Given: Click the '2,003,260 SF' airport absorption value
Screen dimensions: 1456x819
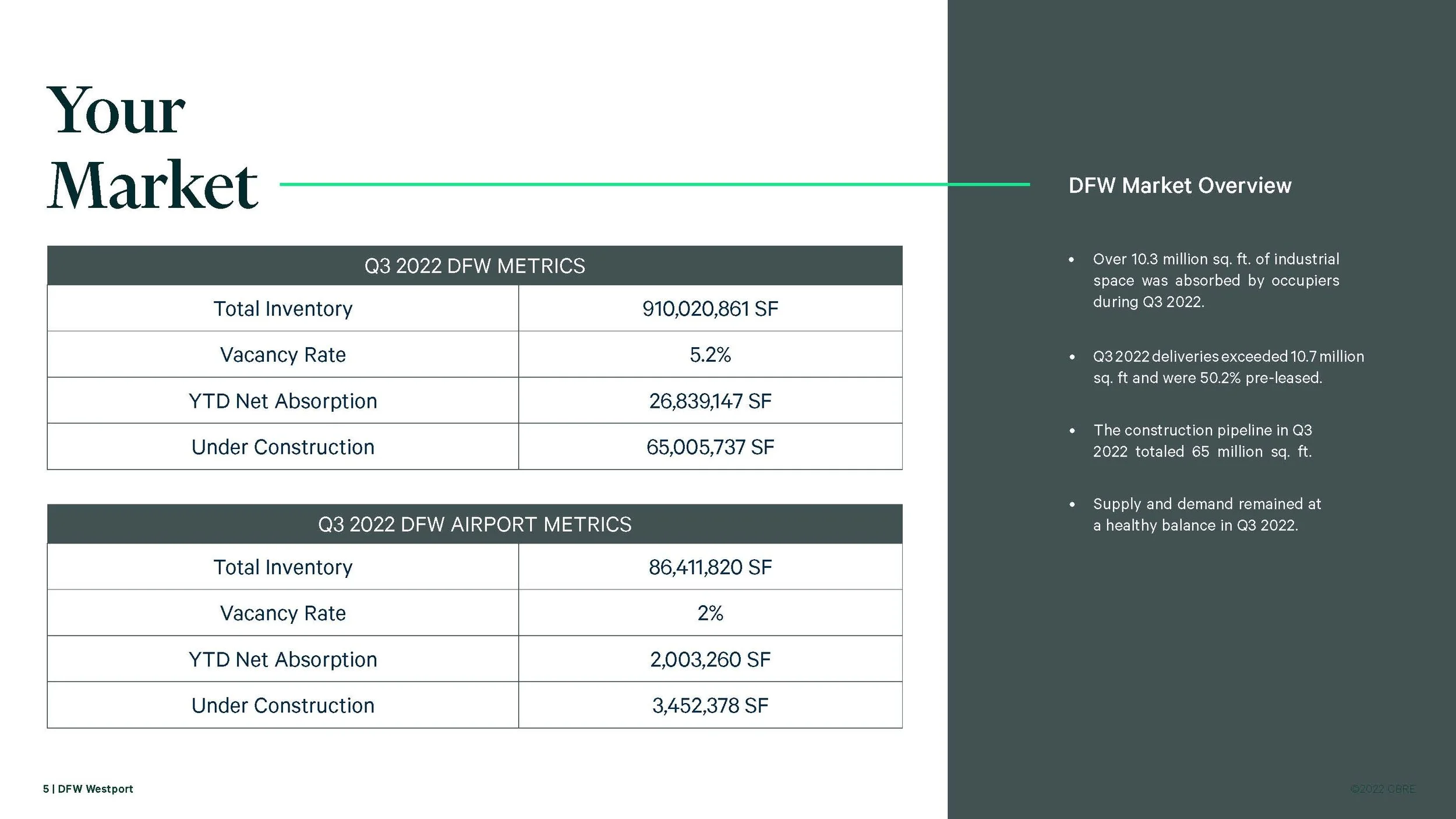Looking at the screenshot, I should pos(711,659).
